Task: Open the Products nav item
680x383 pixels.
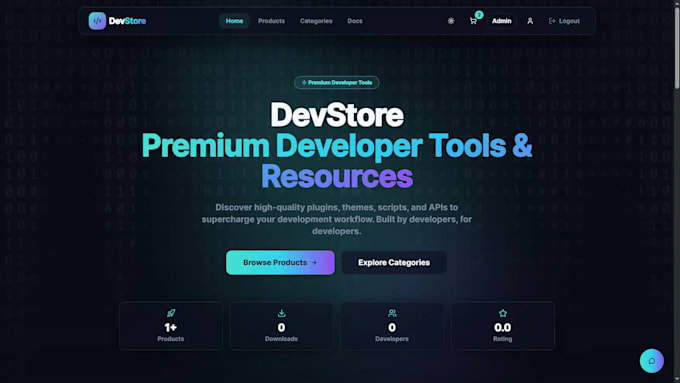Action: [271, 21]
